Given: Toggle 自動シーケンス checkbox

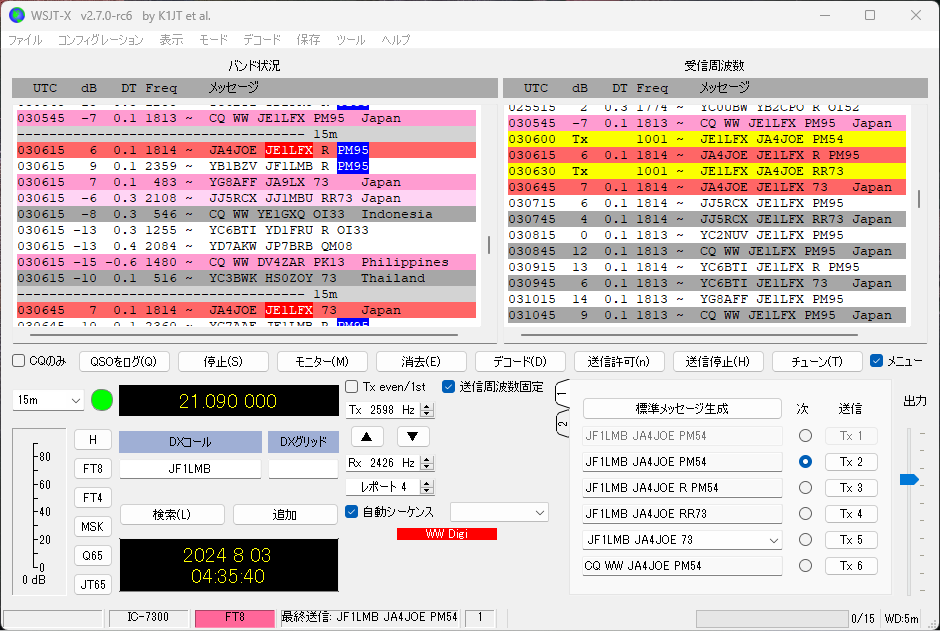Looking at the screenshot, I should (x=352, y=512).
